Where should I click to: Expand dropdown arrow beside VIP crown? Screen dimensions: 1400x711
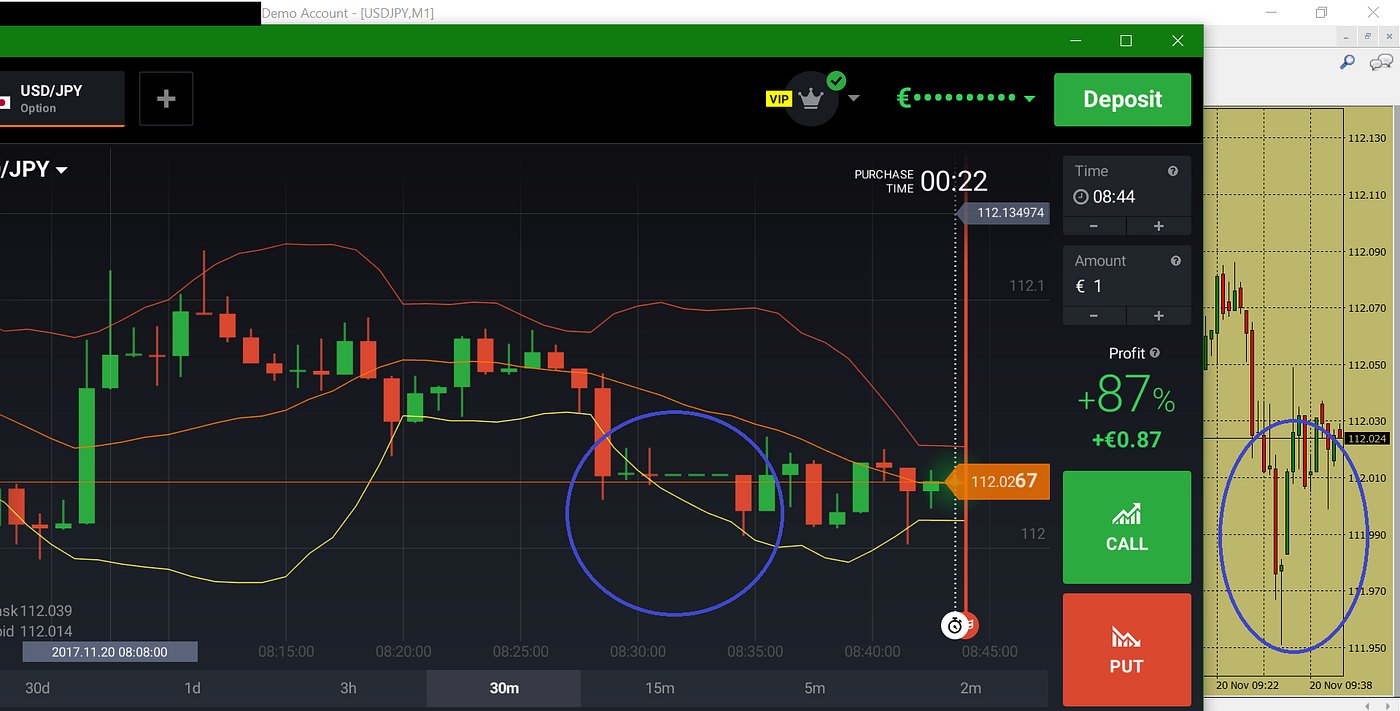(x=853, y=98)
